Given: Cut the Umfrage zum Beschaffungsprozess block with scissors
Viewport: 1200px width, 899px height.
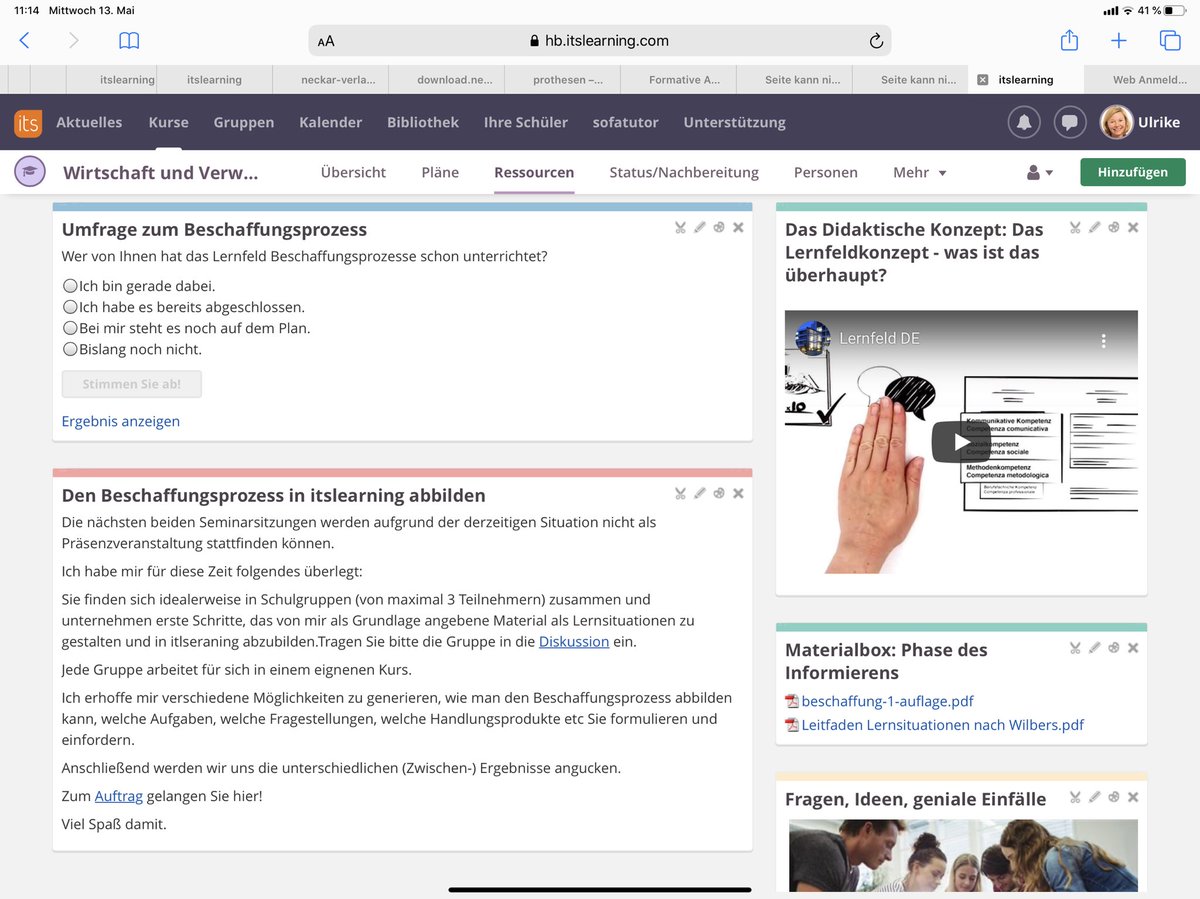Looking at the screenshot, I should tap(680, 228).
